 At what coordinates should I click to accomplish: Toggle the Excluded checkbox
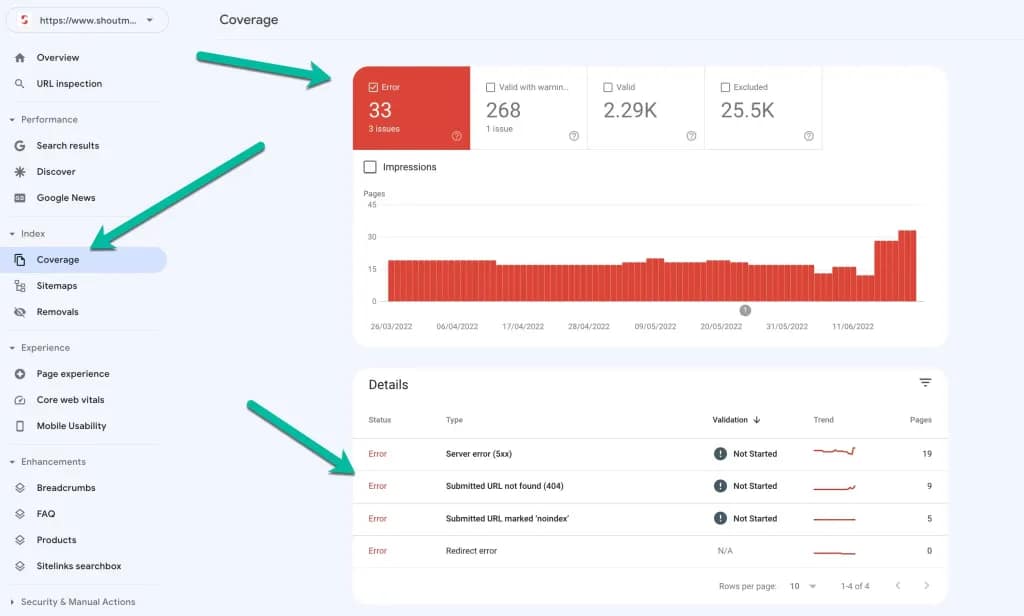[x=725, y=88]
